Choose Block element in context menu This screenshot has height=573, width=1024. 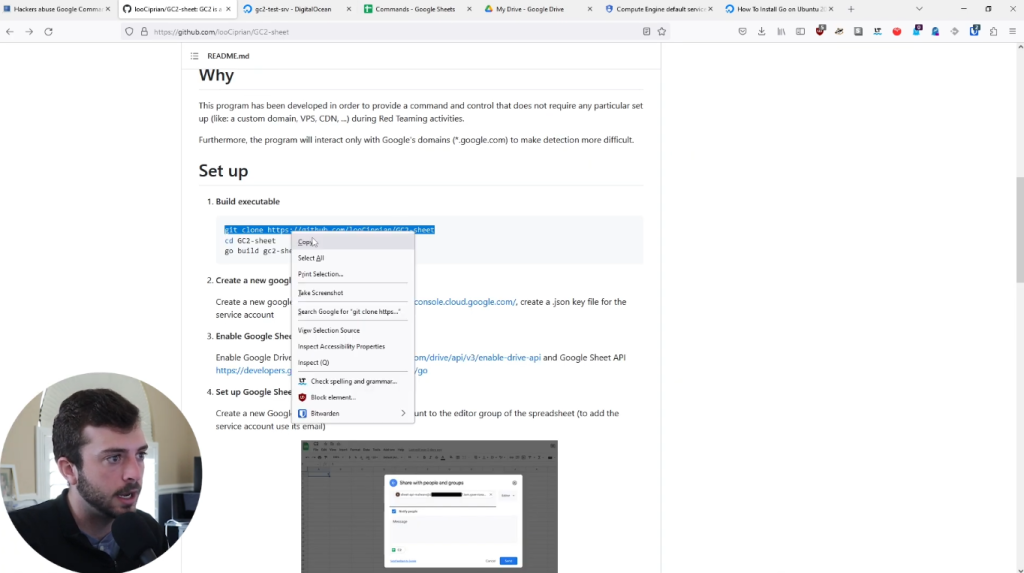click(353, 397)
